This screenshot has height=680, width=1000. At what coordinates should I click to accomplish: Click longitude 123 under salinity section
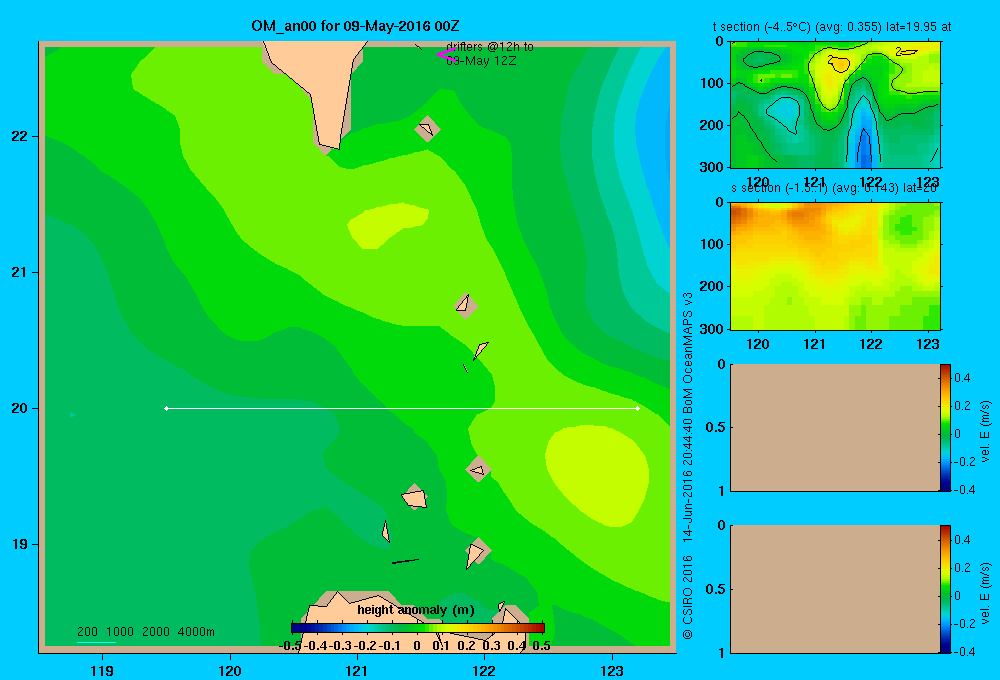click(x=927, y=344)
